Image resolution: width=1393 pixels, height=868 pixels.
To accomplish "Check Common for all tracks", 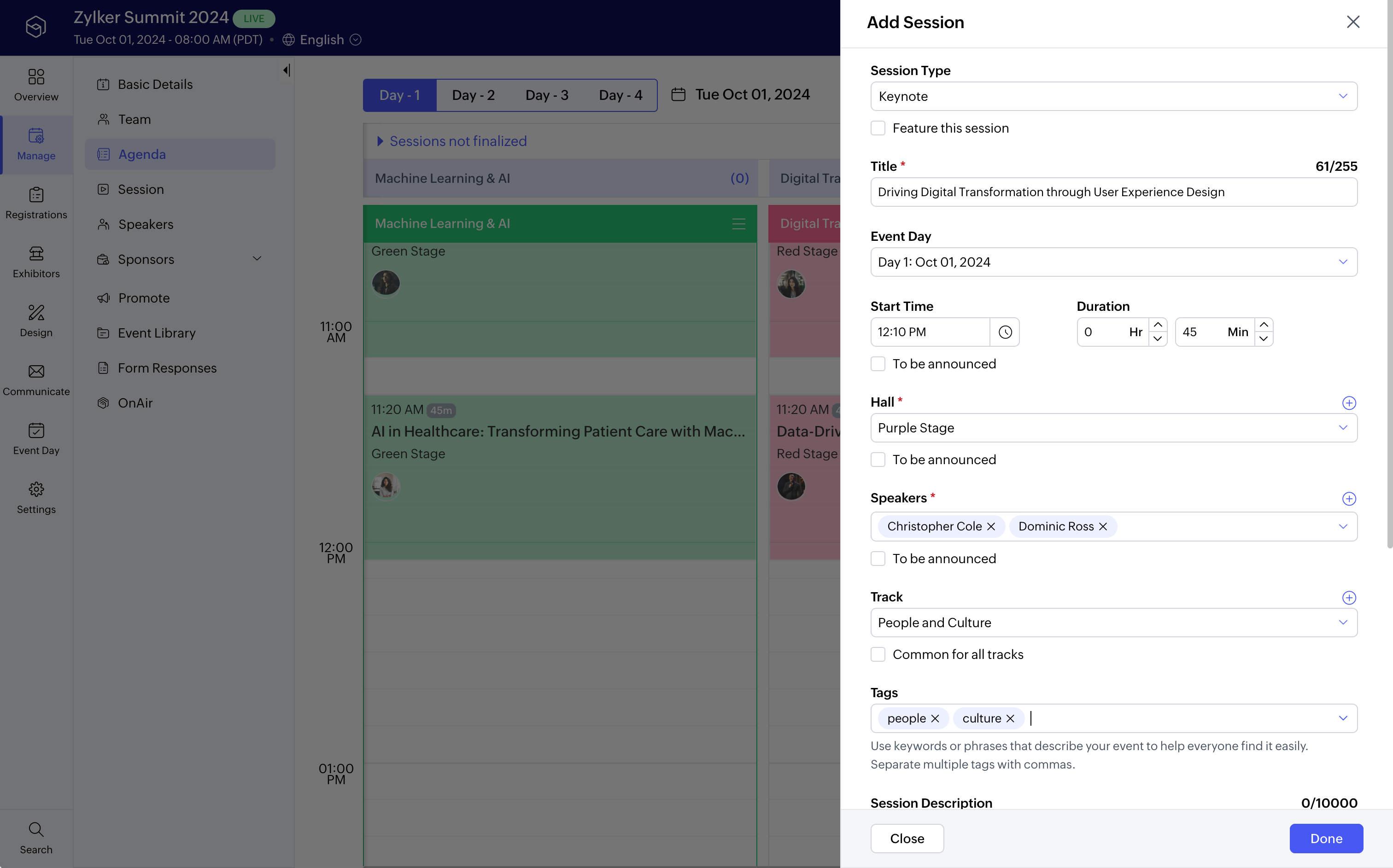I will coord(878,654).
